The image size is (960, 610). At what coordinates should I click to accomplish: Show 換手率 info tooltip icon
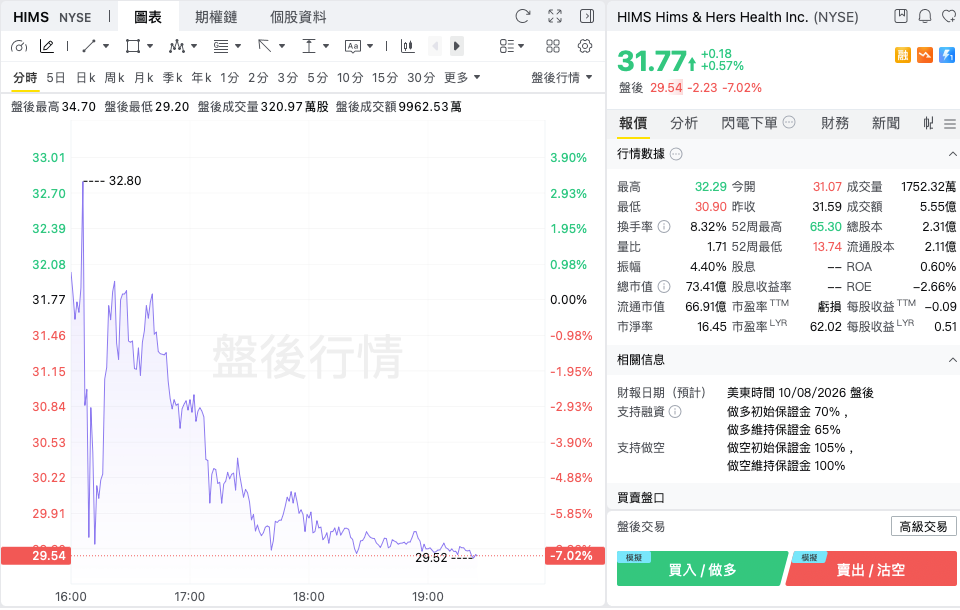pyautogui.click(x=664, y=227)
